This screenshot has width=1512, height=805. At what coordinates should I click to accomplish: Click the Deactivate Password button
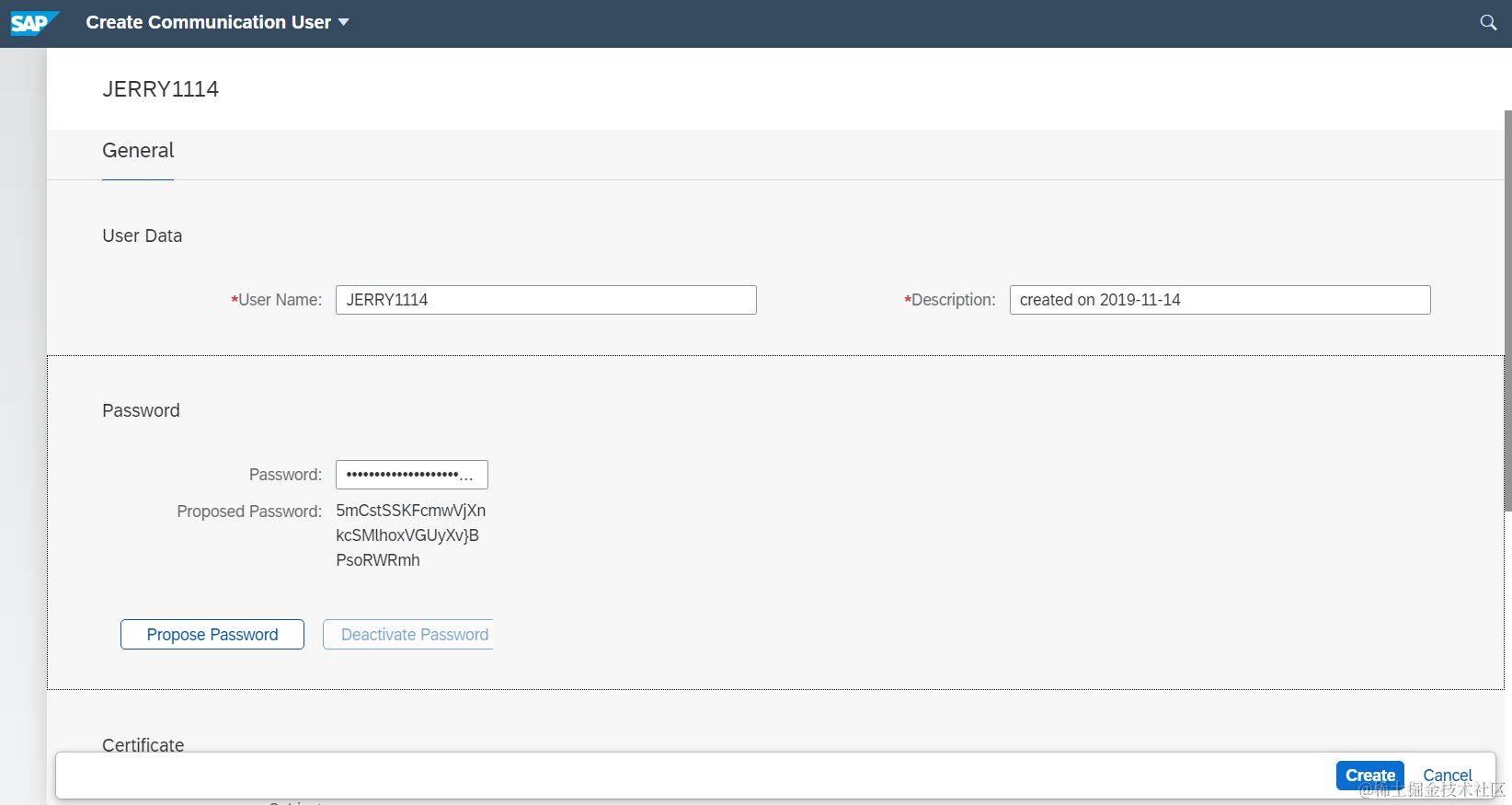408,635
